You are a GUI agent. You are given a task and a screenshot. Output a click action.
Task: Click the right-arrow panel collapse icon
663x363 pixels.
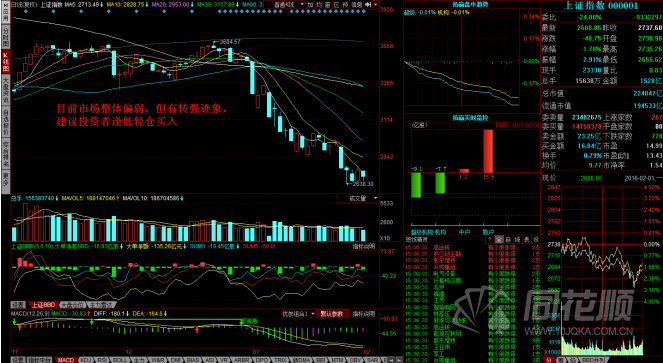point(368,5)
